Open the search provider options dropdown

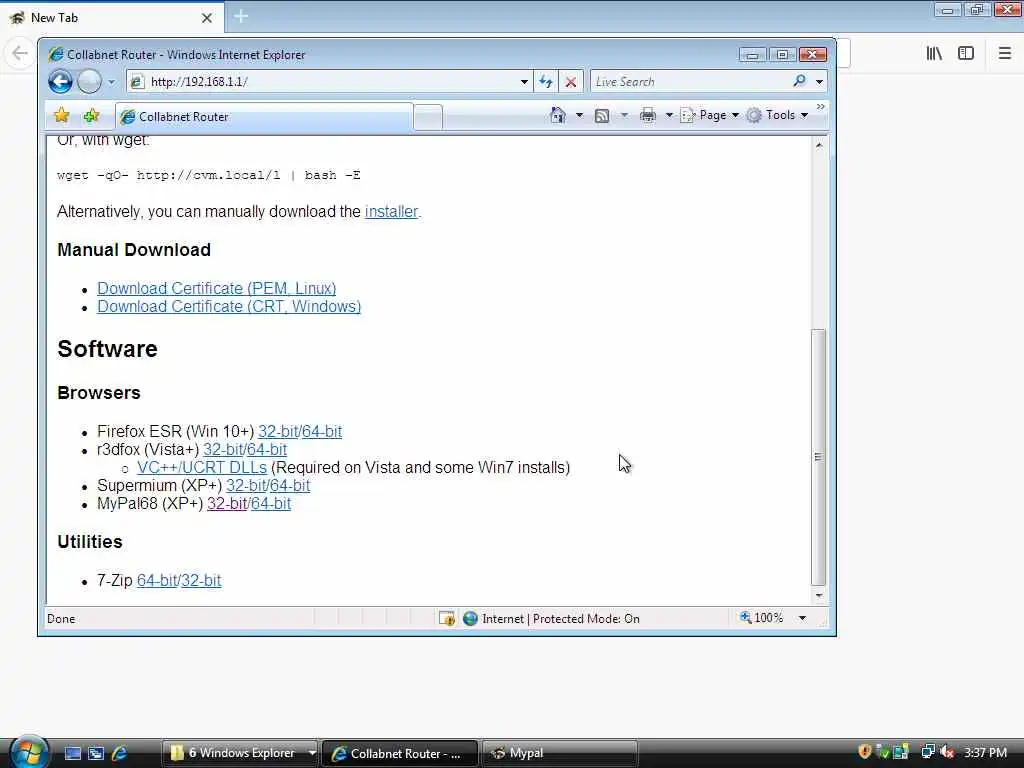[820, 82]
